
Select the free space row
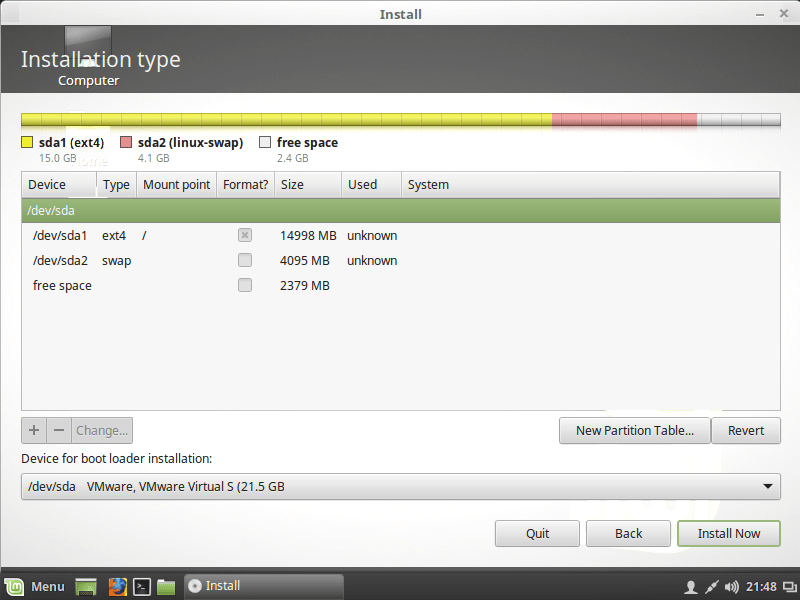401,285
